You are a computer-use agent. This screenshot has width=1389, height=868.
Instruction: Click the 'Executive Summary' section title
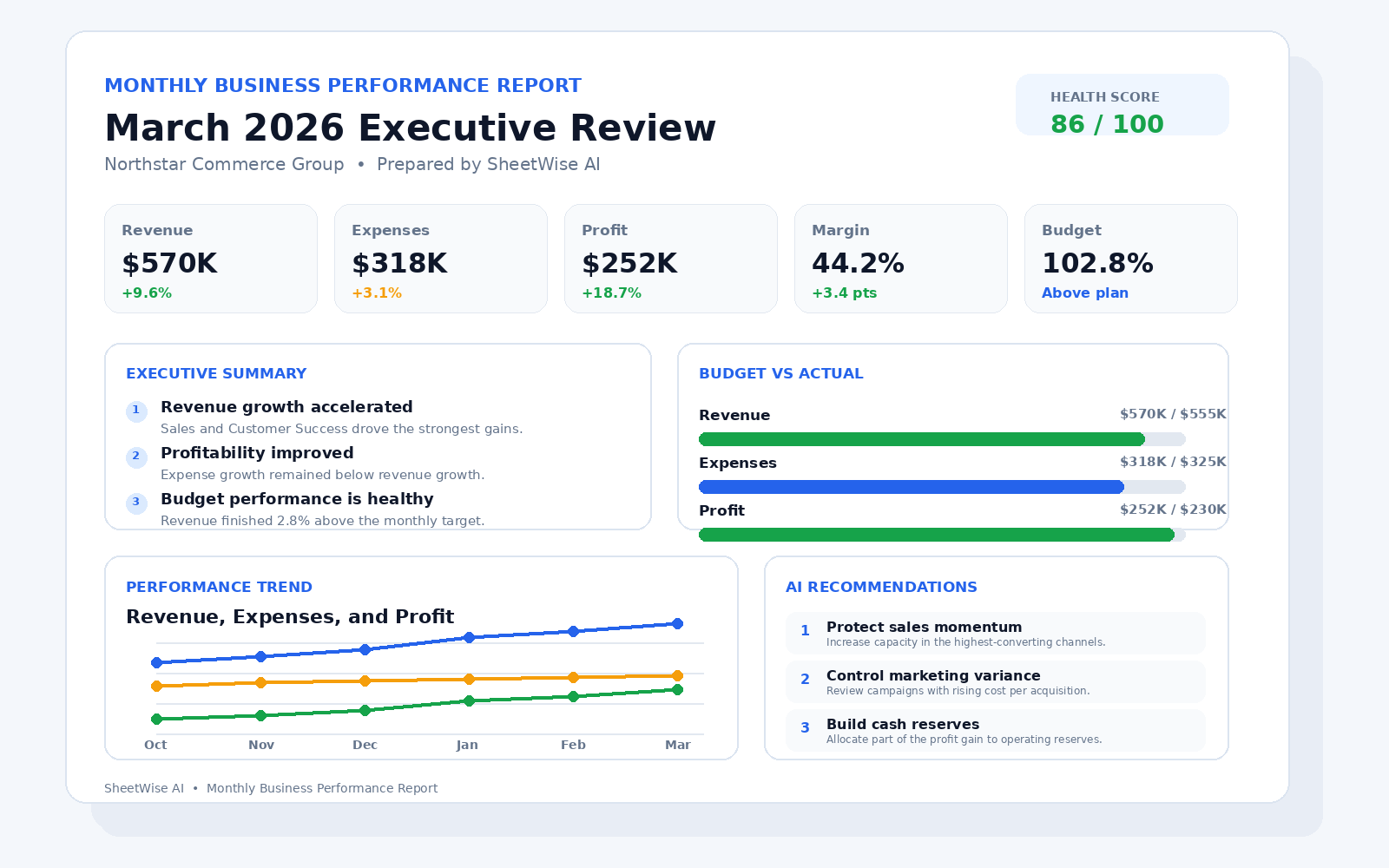click(x=216, y=373)
